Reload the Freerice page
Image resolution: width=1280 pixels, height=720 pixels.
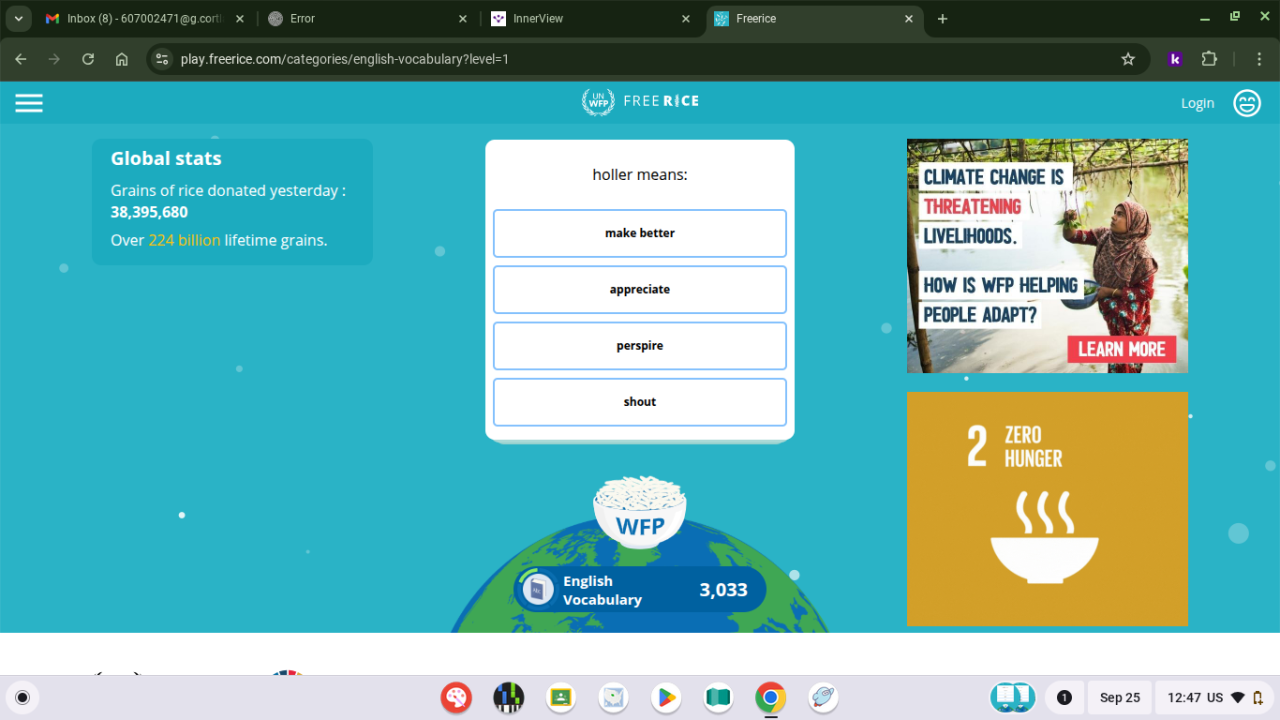(x=88, y=59)
